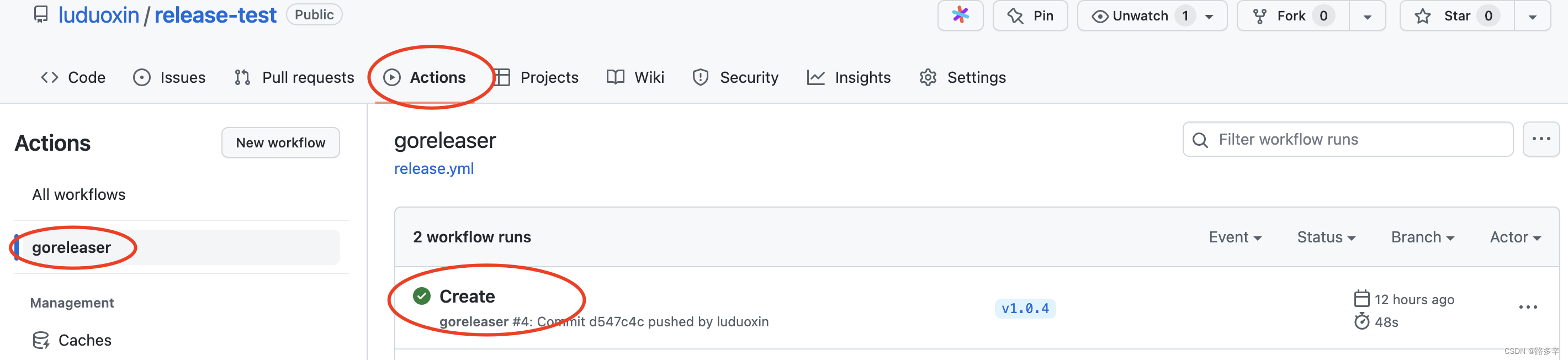Type in the Filter workflow runs field
Image resolution: width=1568 pixels, height=360 pixels.
(1309, 140)
